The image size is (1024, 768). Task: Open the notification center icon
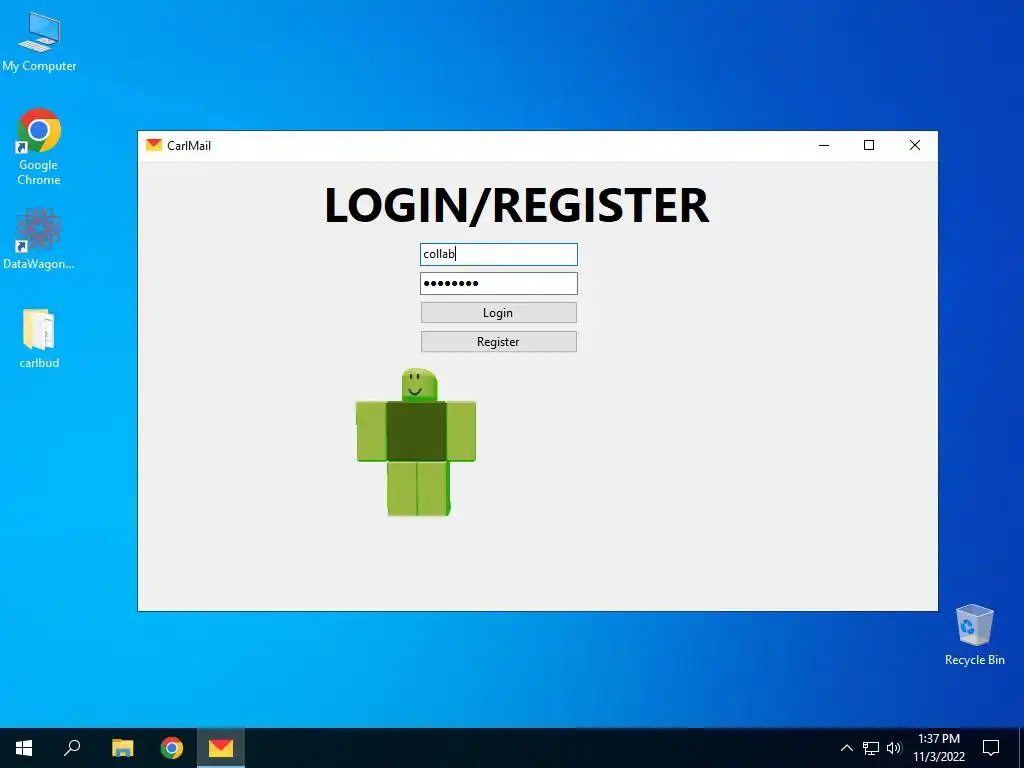(991, 748)
